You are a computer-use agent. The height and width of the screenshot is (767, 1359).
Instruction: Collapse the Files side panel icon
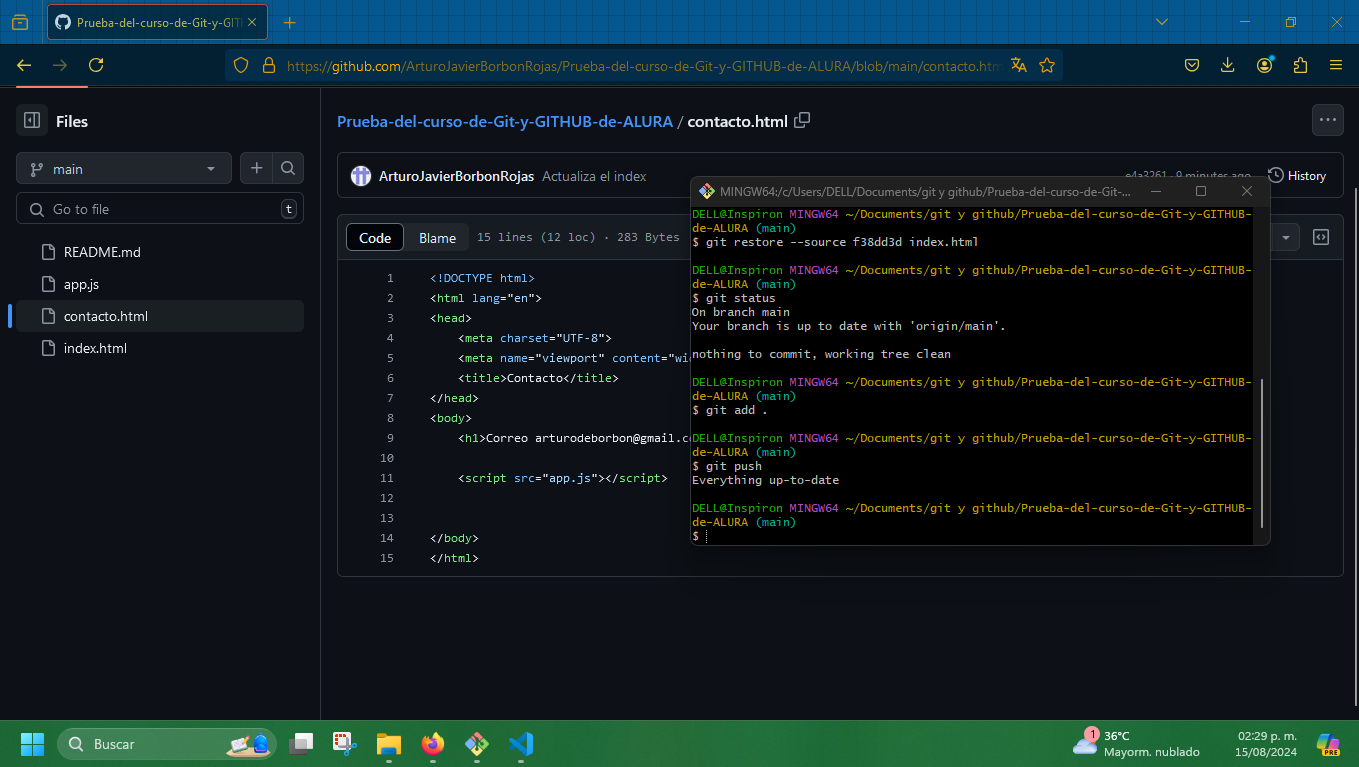point(32,121)
